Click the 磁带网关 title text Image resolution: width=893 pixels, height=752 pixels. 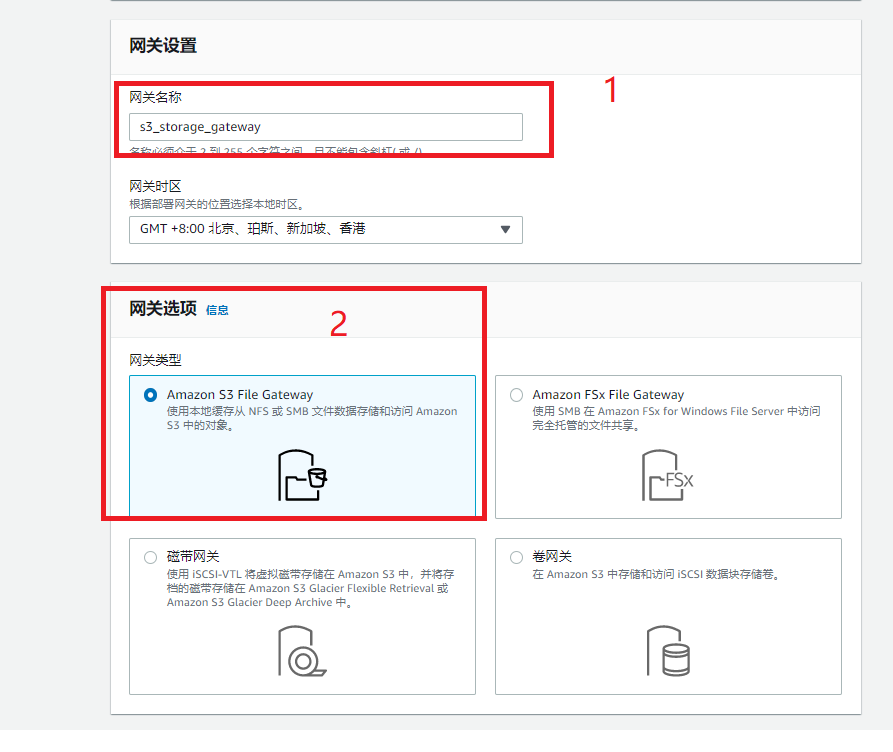[x=193, y=557]
